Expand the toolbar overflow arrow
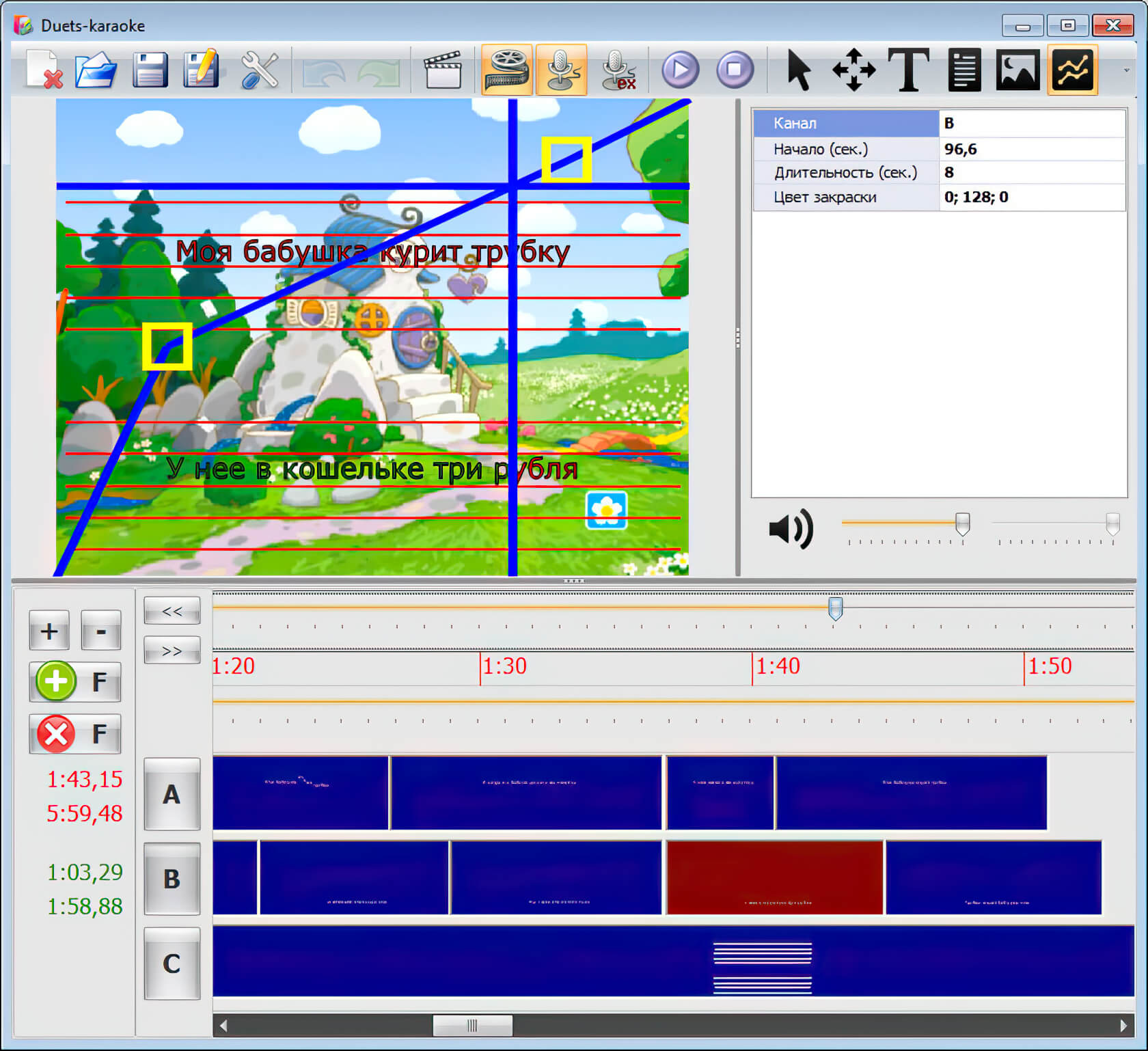 1127,70
